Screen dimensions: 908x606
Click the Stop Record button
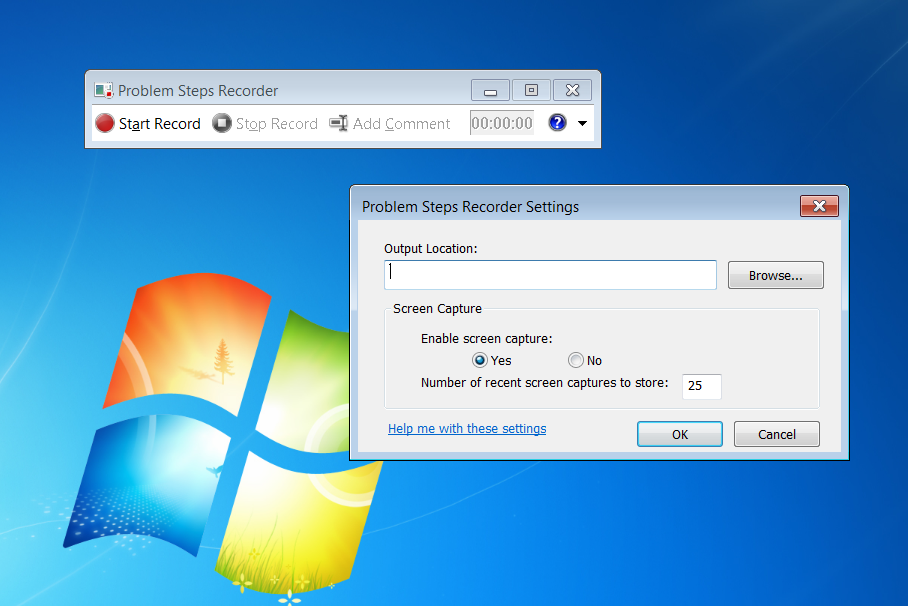(265, 123)
